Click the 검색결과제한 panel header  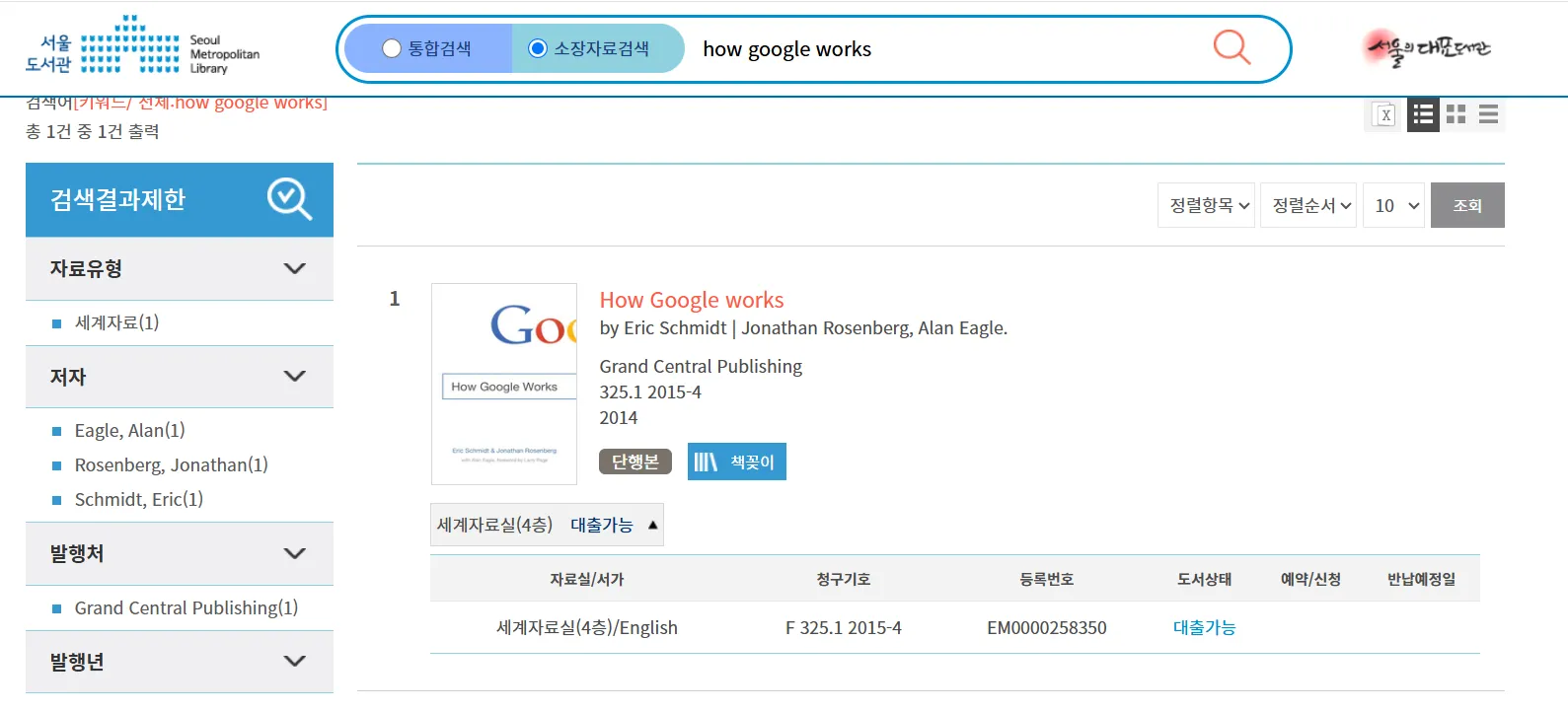pos(180,199)
